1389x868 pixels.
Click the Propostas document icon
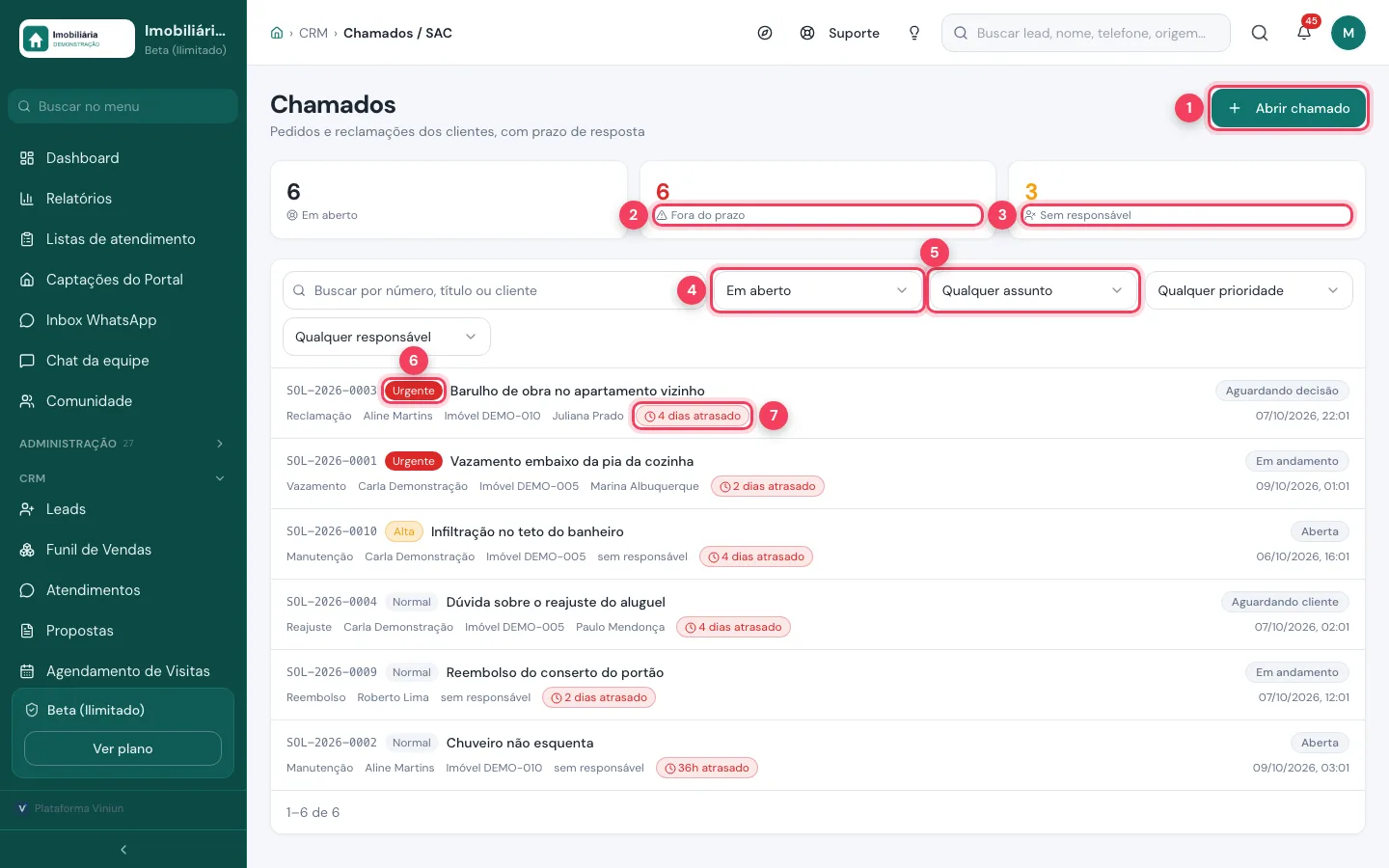coord(27,631)
